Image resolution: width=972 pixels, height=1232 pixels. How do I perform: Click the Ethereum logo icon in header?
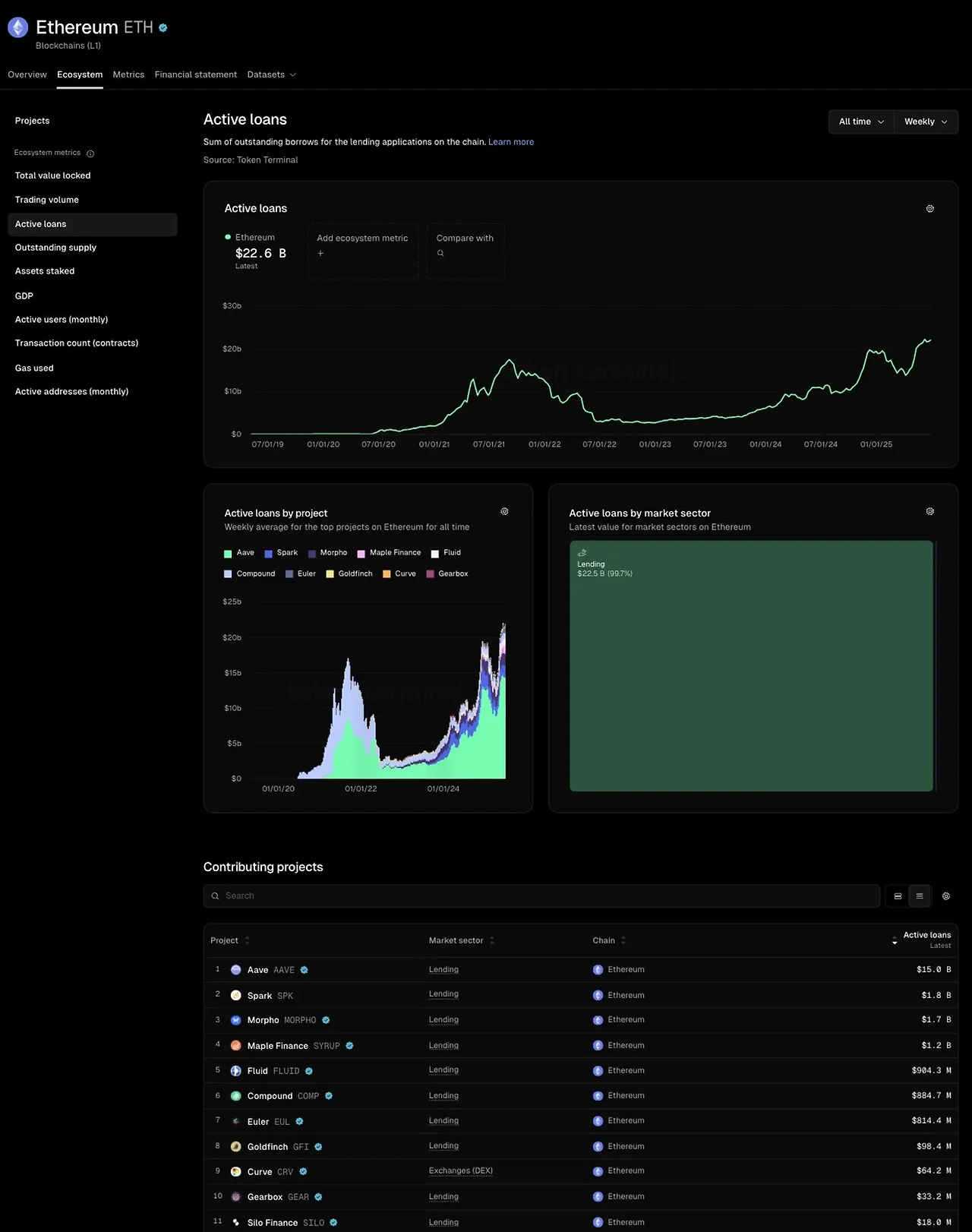tap(17, 28)
